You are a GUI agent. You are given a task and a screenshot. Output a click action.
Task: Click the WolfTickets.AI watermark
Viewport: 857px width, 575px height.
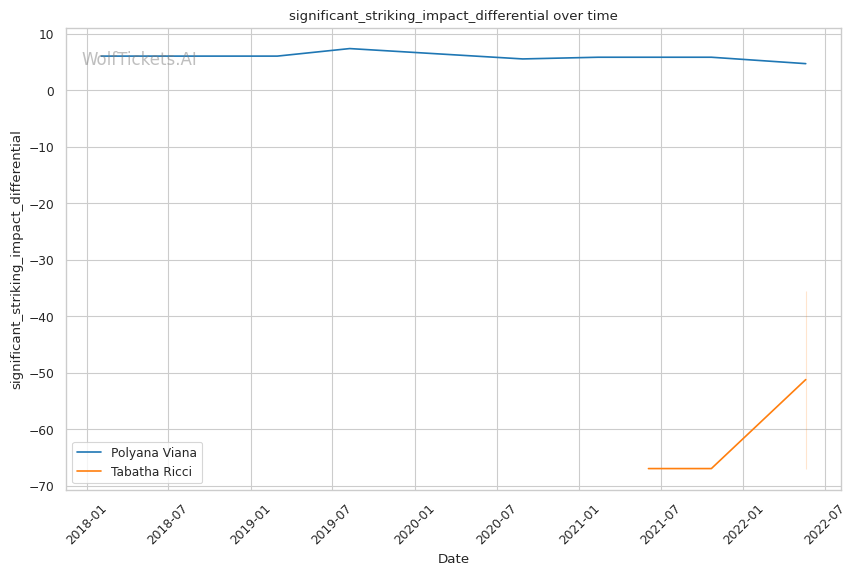139,60
